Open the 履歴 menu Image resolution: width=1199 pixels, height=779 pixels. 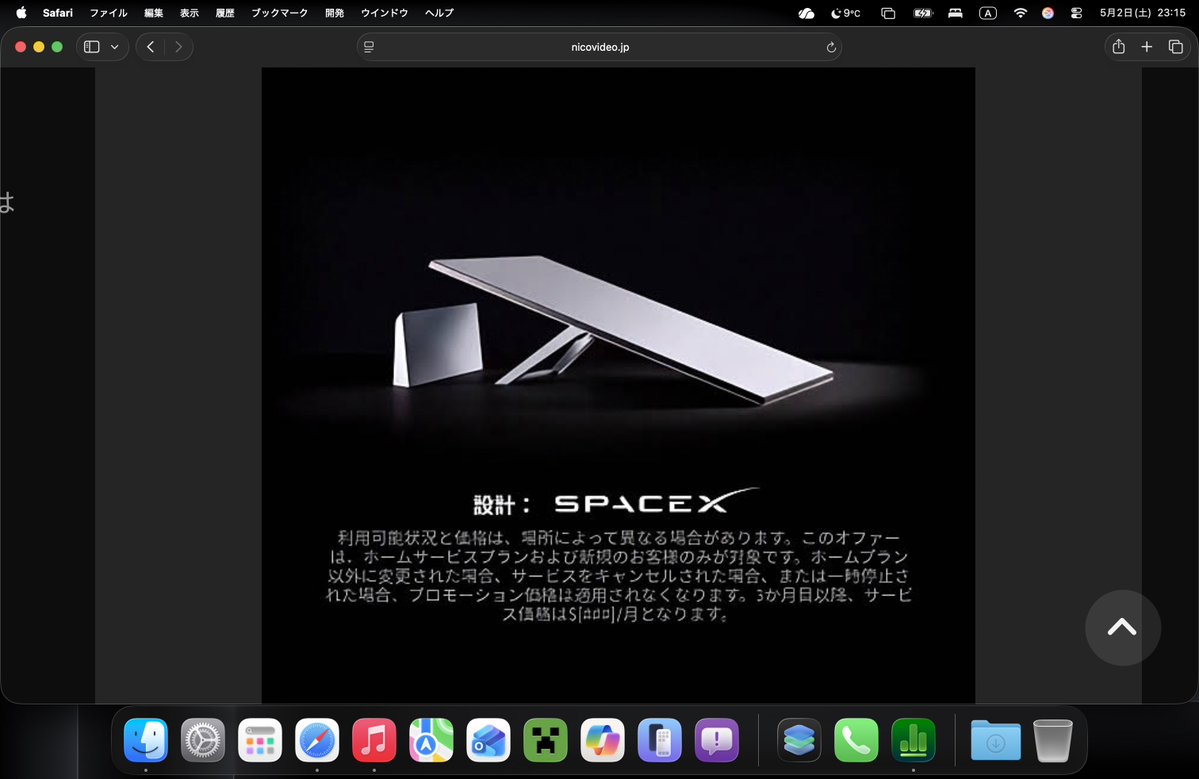tap(225, 12)
